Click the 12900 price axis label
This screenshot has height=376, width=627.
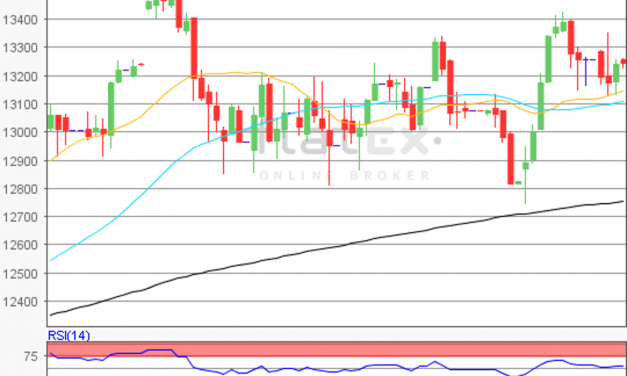pyautogui.click(x=20, y=161)
